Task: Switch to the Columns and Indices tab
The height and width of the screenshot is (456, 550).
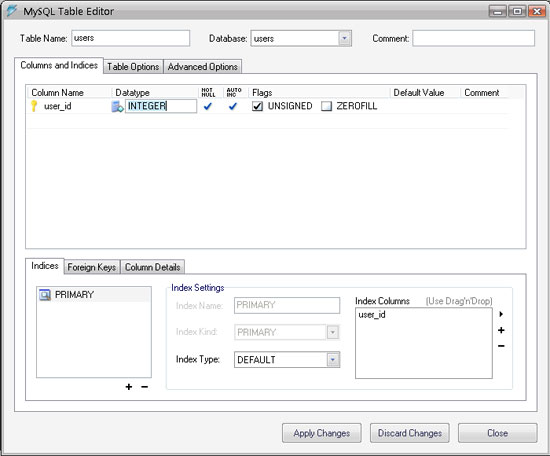Action: point(59,65)
